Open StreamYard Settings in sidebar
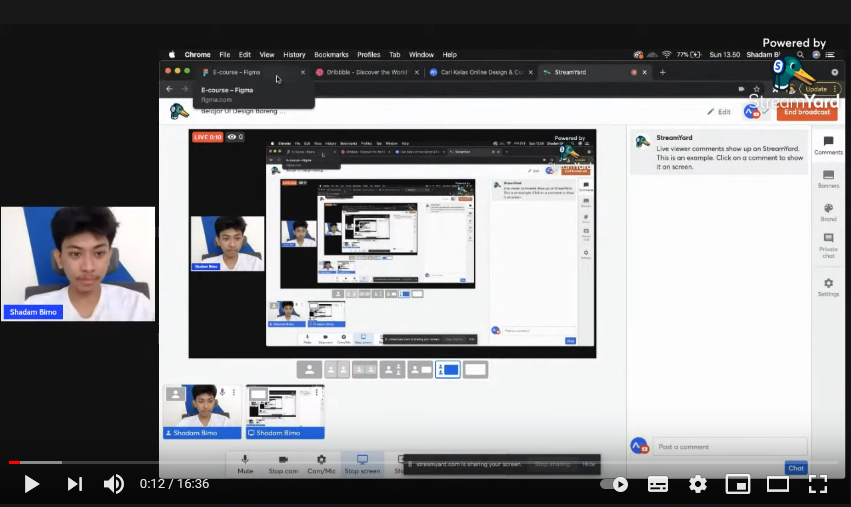This screenshot has height=507, width=851. click(828, 287)
